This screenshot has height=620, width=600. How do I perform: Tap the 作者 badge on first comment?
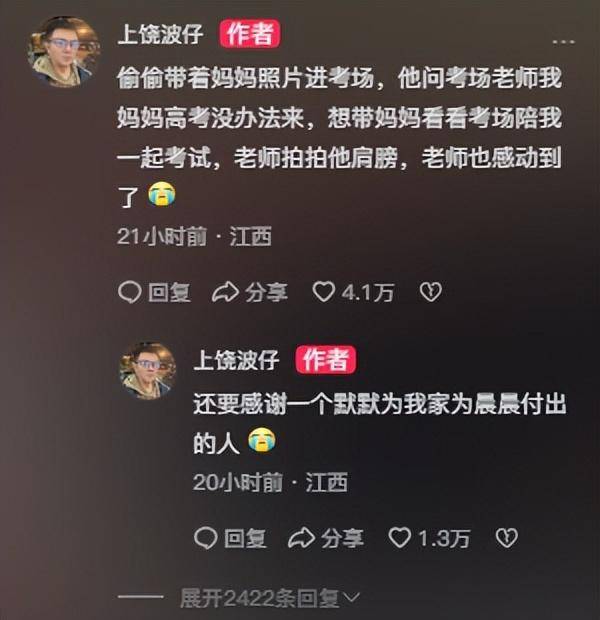click(250, 34)
